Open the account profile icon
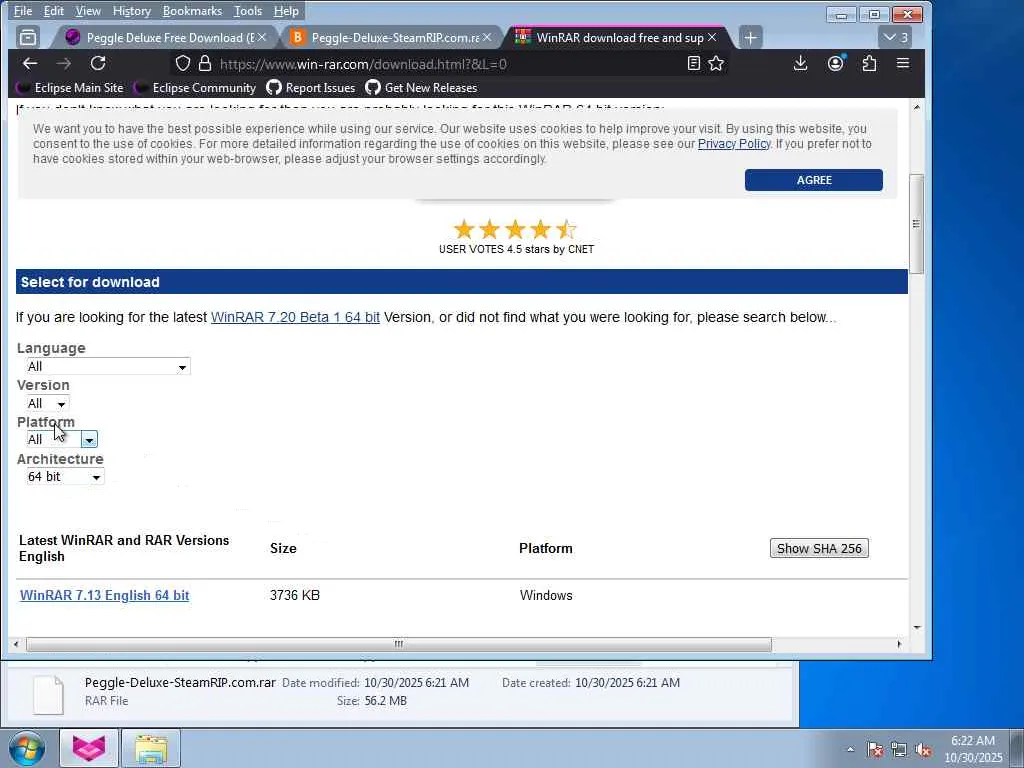 click(835, 63)
